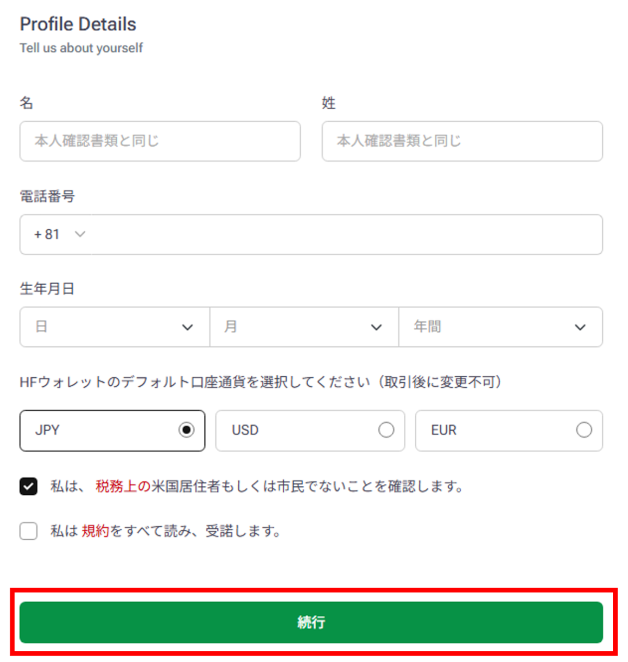Open the 月 (month) birth date dropdown
This screenshot has width=628, height=662.
tap(304, 327)
